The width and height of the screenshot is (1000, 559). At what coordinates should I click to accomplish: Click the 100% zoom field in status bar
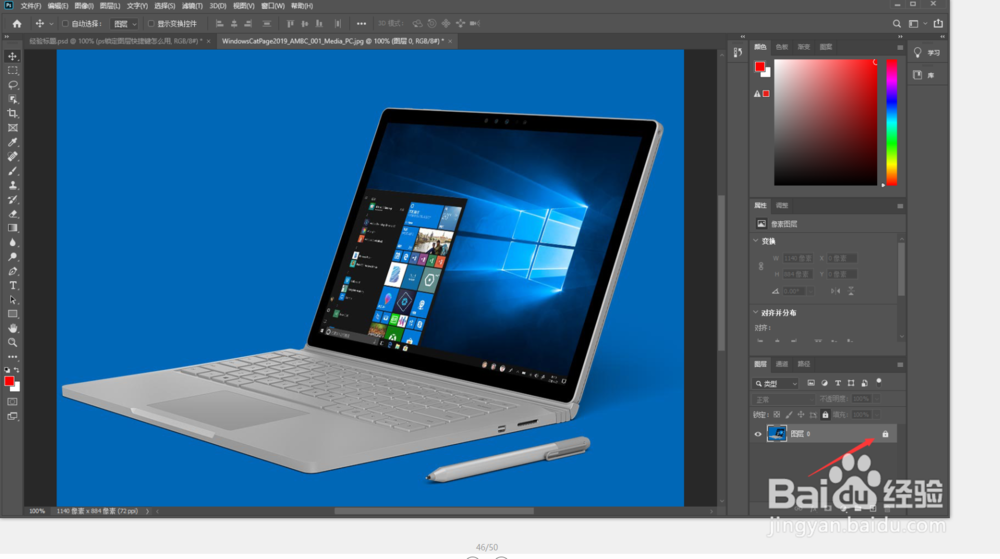click(x=37, y=511)
